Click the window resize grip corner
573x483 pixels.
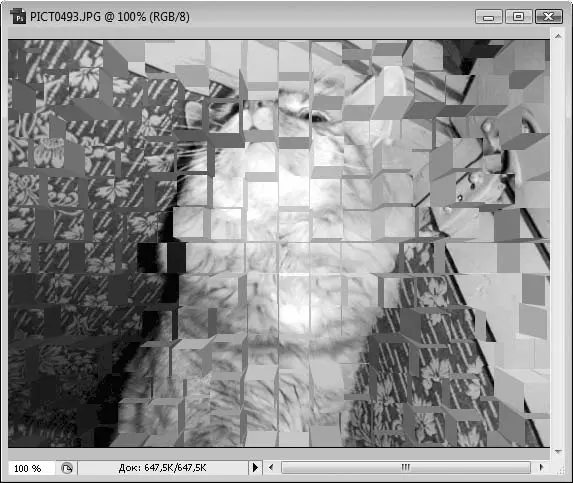click(561, 470)
